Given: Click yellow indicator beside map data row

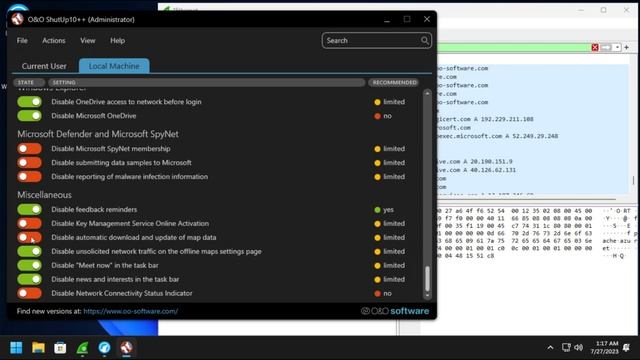Looking at the screenshot, I should click(x=377, y=238).
